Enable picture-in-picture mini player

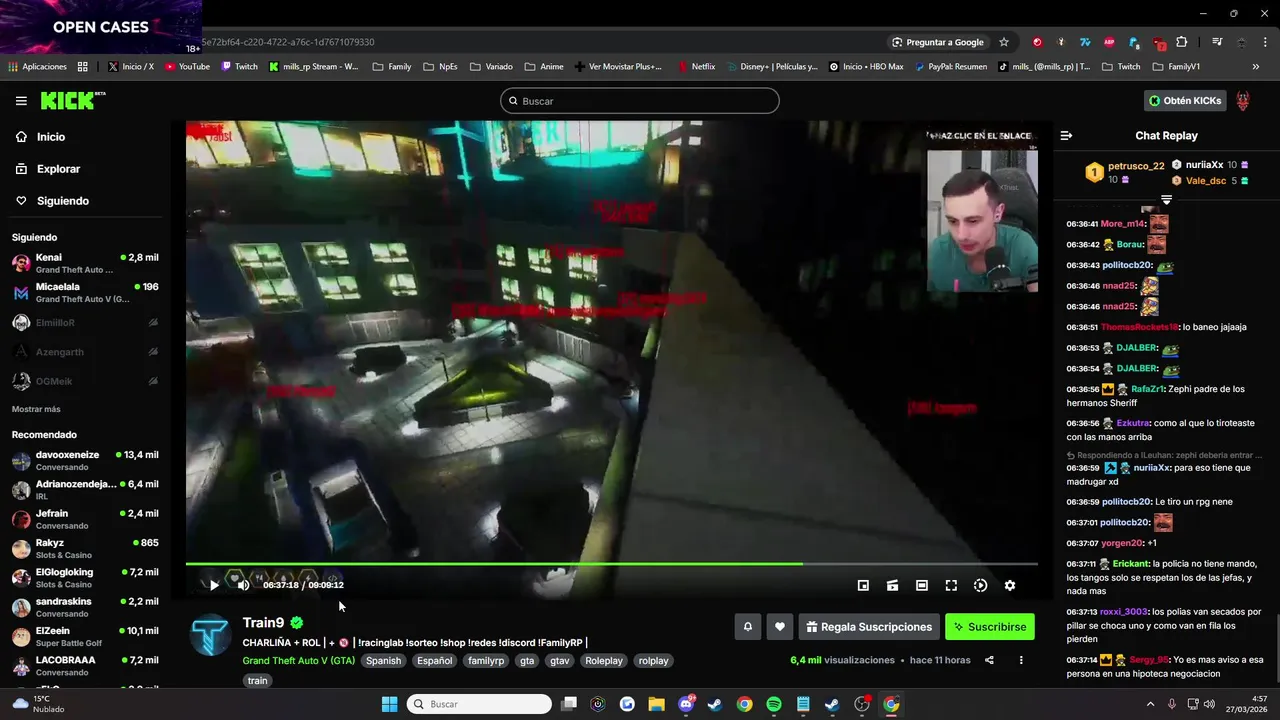pos(863,585)
